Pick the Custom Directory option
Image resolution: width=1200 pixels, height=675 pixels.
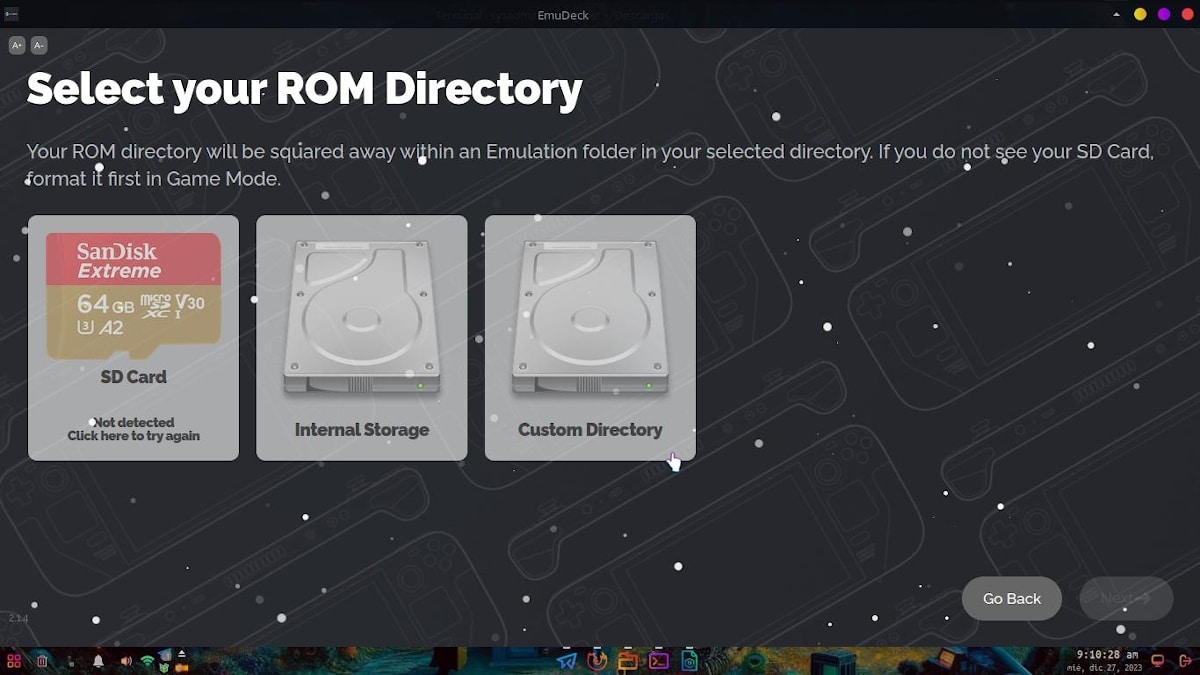[590, 337]
